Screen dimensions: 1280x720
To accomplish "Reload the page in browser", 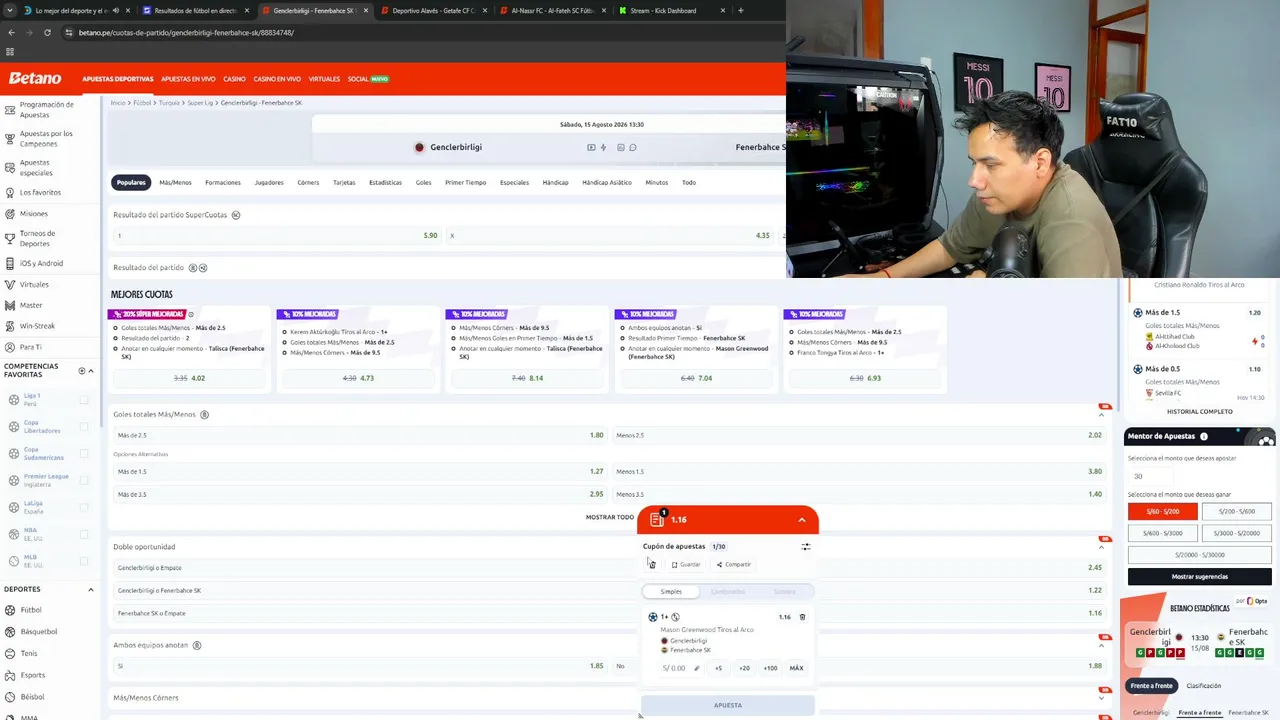I will tap(49, 32).
